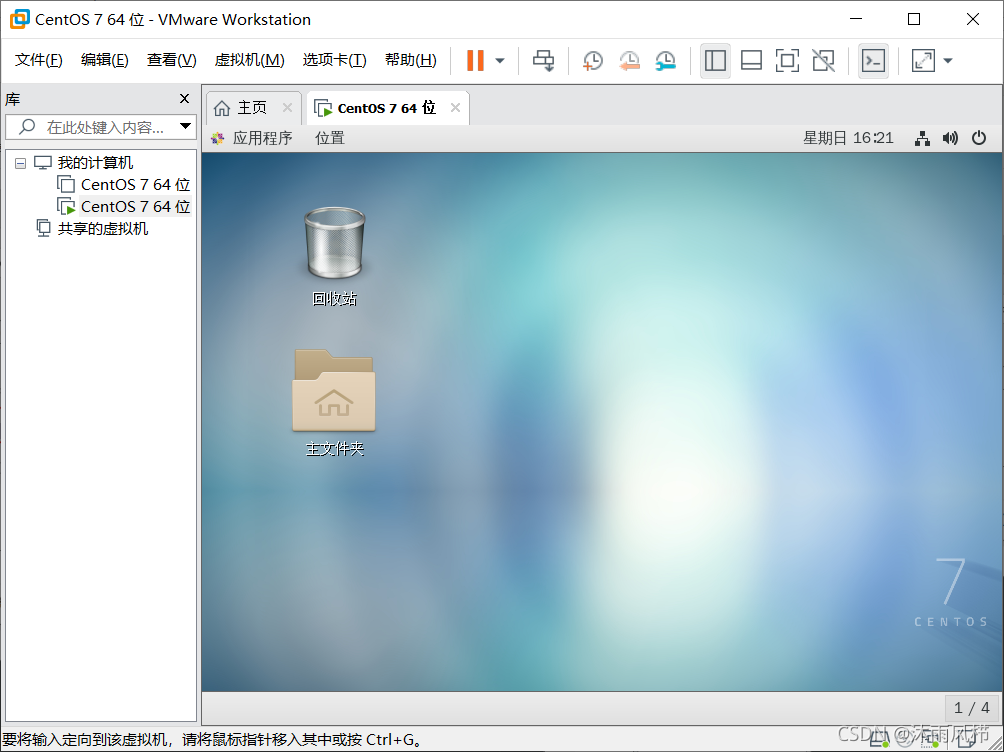This screenshot has width=1004, height=752.
Task: Take a snapshot of the virtual machine
Action: point(593,61)
